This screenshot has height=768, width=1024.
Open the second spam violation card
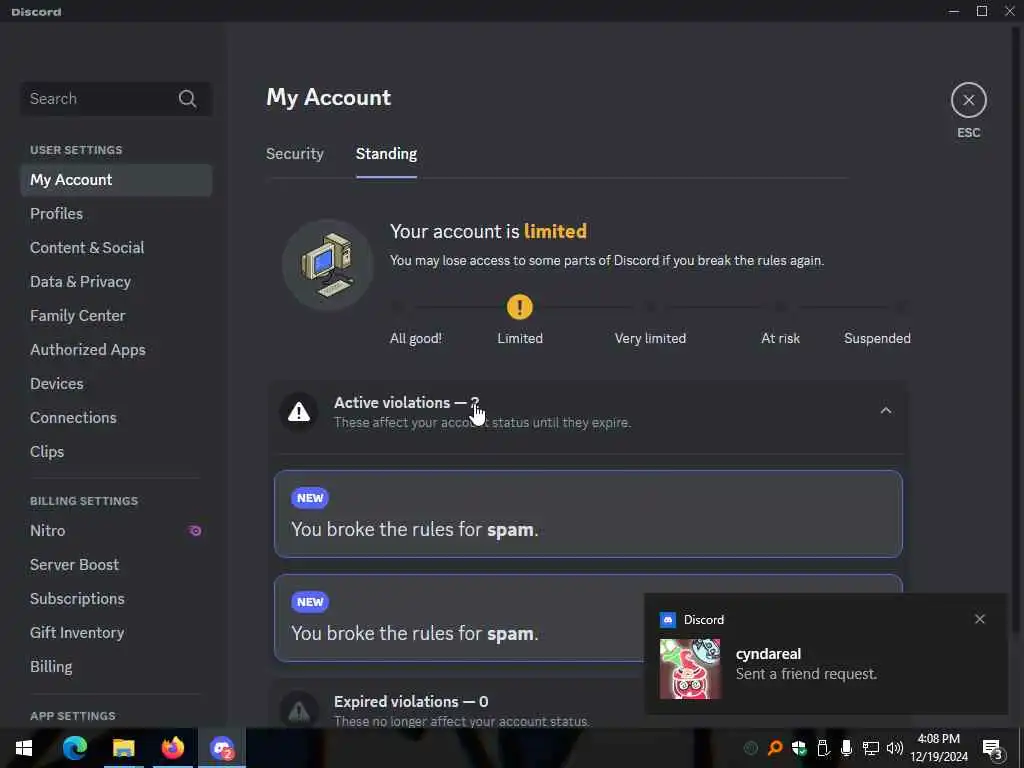(x=588, y=618)
